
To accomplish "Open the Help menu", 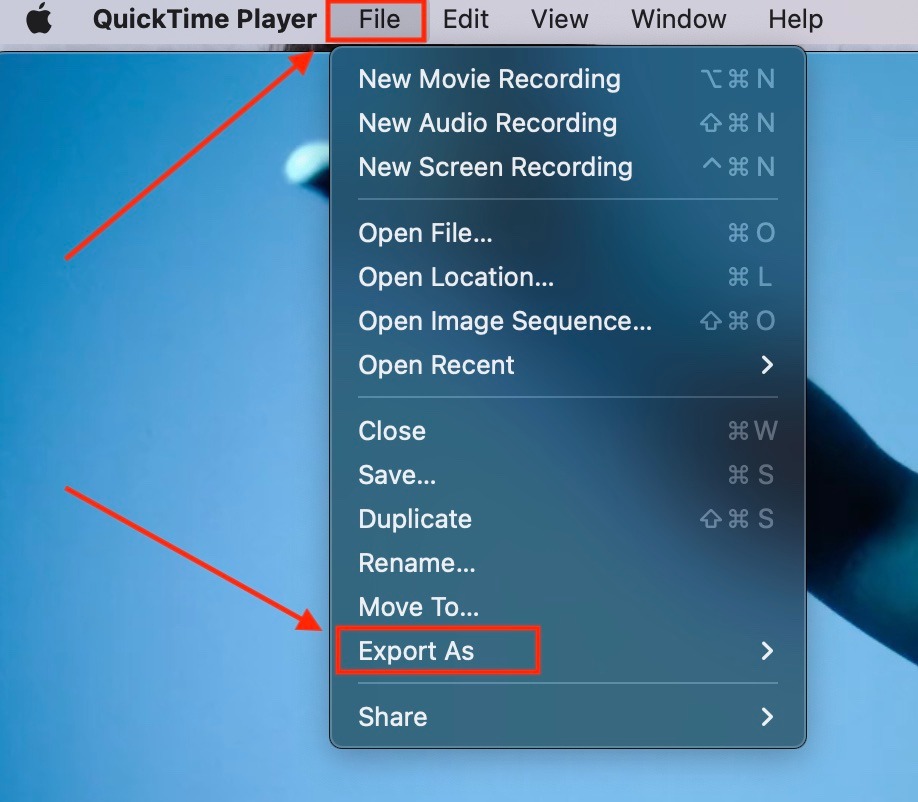I will click(795, 19).
